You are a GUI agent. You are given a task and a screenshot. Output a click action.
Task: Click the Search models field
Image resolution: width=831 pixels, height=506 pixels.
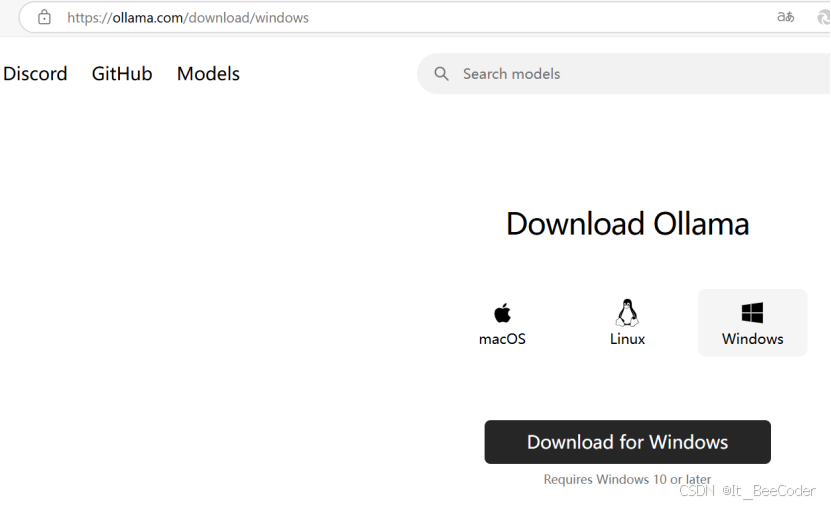pyautogui.click(x=624, y=74)
